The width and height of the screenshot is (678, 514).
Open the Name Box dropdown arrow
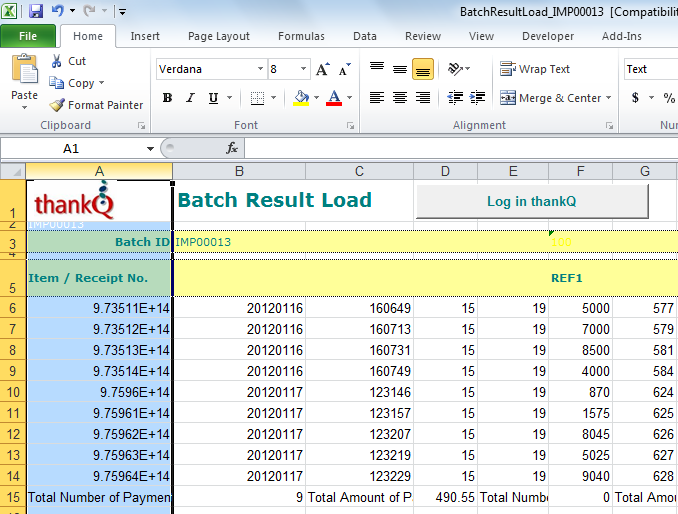[150, 149]
